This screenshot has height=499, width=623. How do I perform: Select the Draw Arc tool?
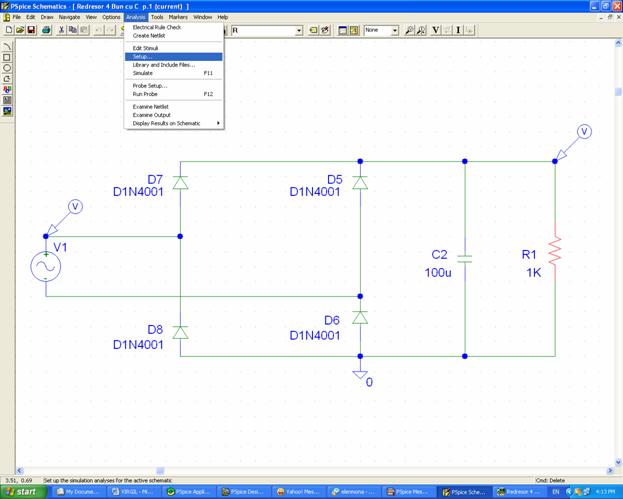[x=7, y=46]
